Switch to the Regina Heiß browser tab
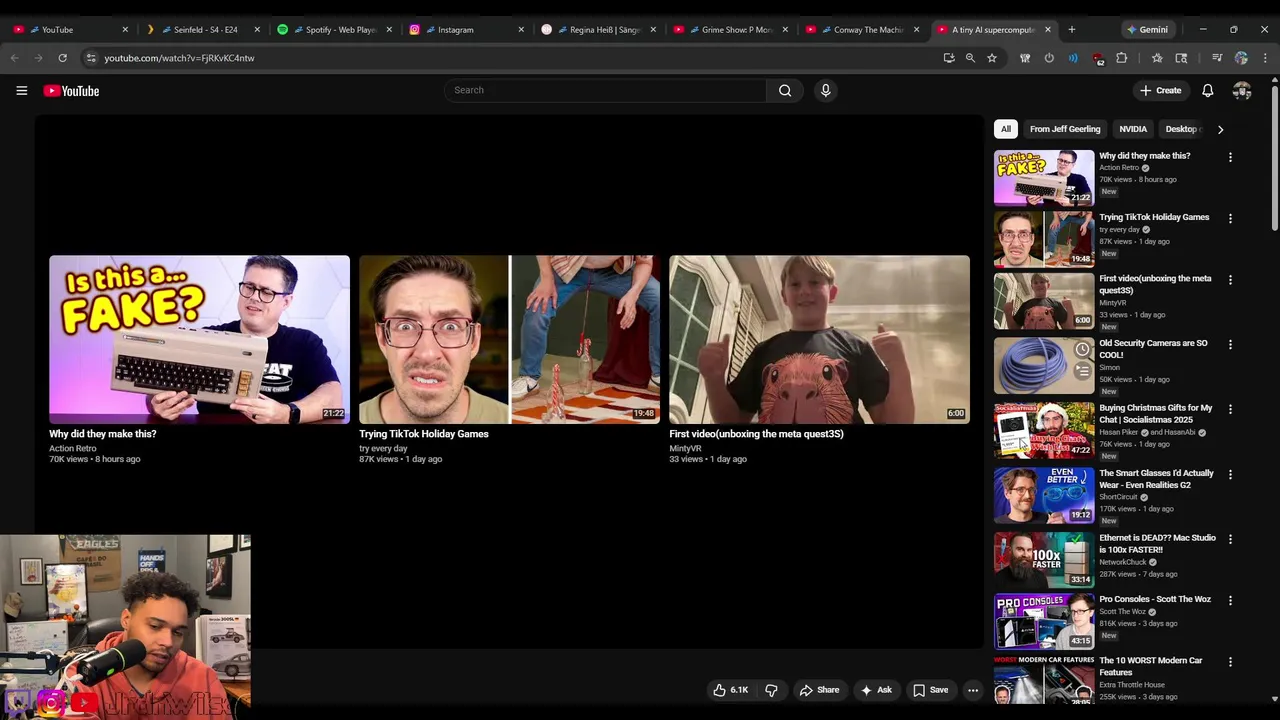The height and width of the screenshot is (720, 1280). click(x=598, y=30)
